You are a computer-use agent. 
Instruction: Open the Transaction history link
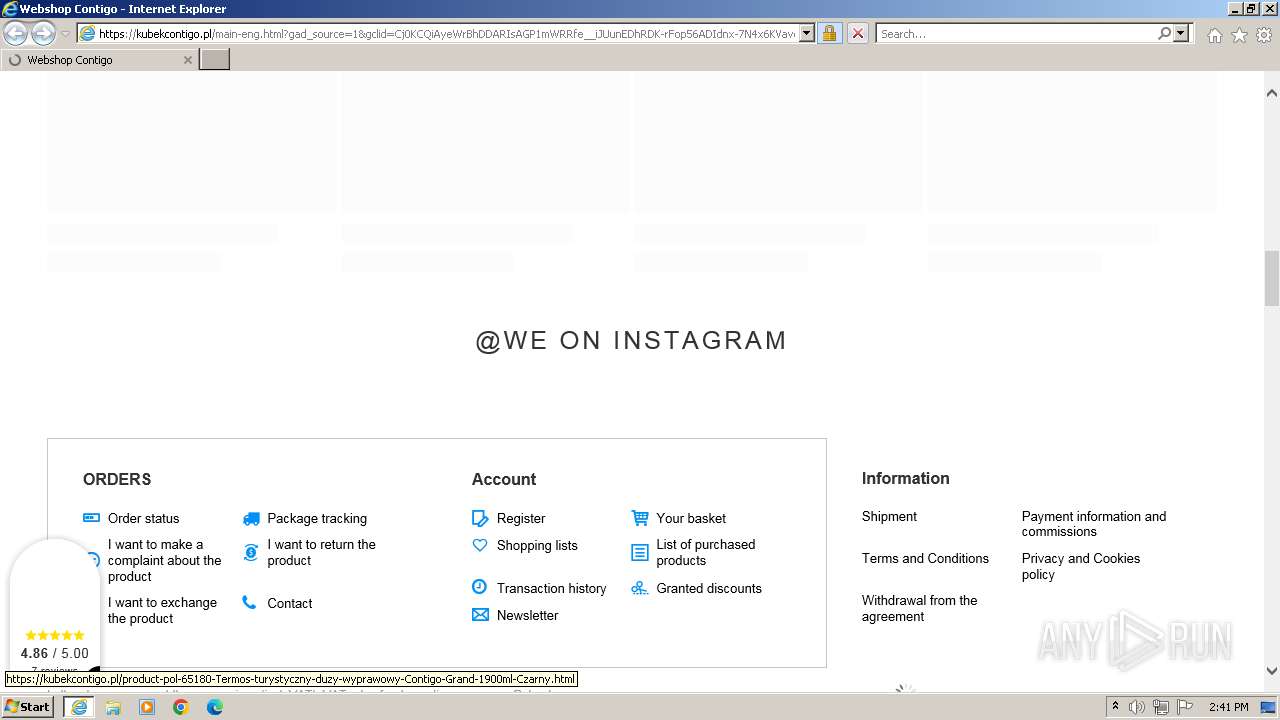pos(551,588)
